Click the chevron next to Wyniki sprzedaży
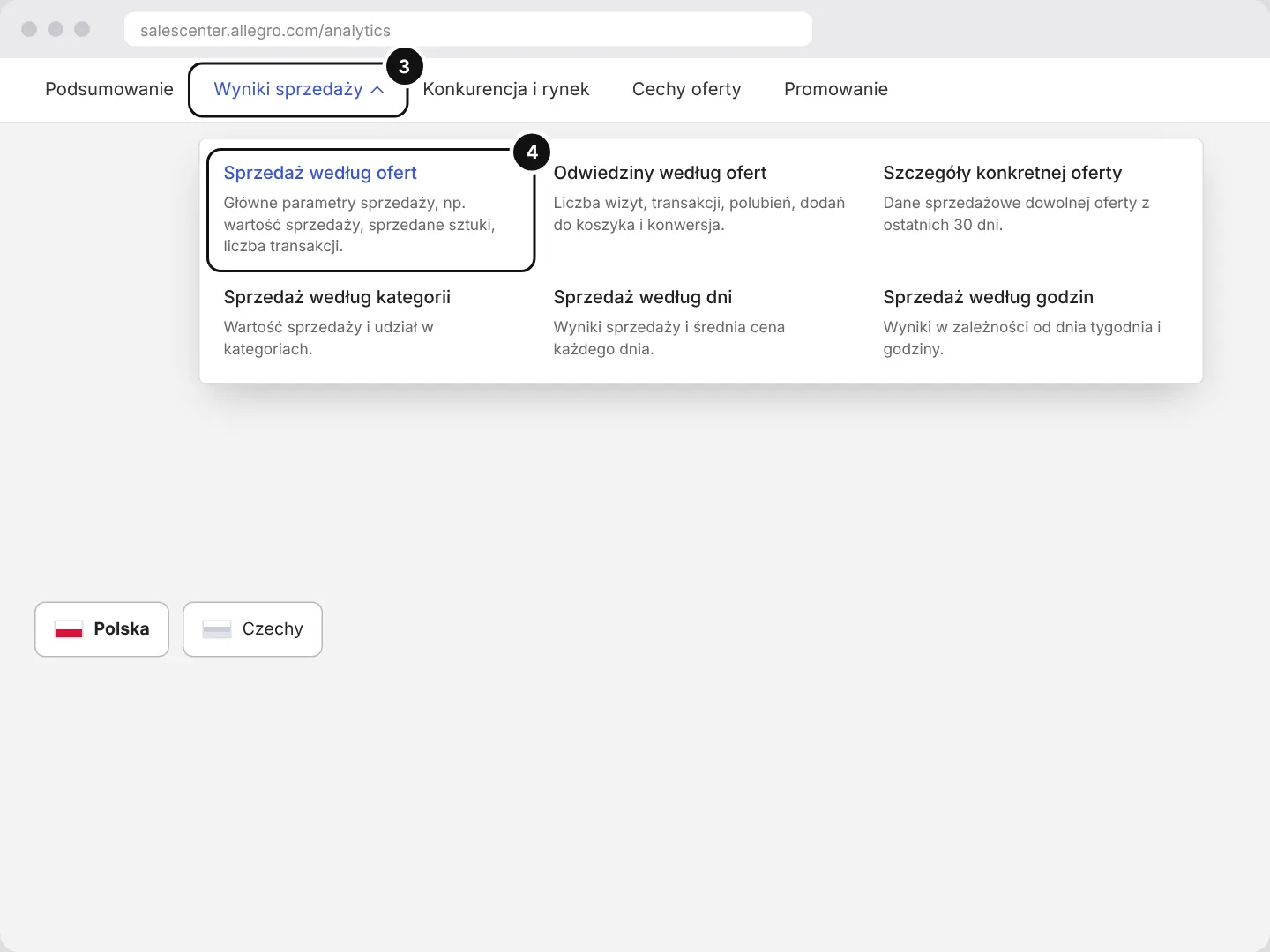The width and height of the screenshot is (1270, 952). [x=377, y=90]
